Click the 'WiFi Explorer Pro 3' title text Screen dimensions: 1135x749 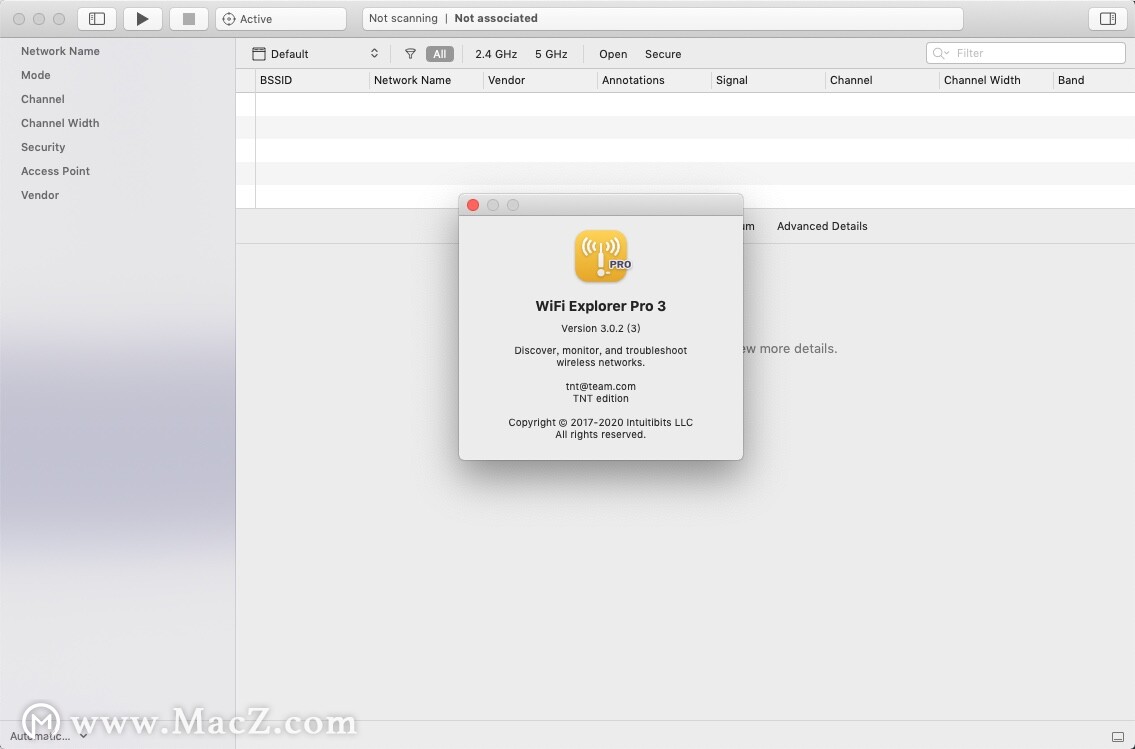(x=601, y=305)
